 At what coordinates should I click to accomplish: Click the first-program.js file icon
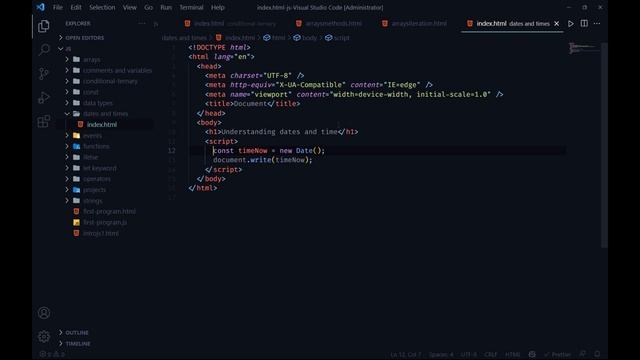(76, 222)
